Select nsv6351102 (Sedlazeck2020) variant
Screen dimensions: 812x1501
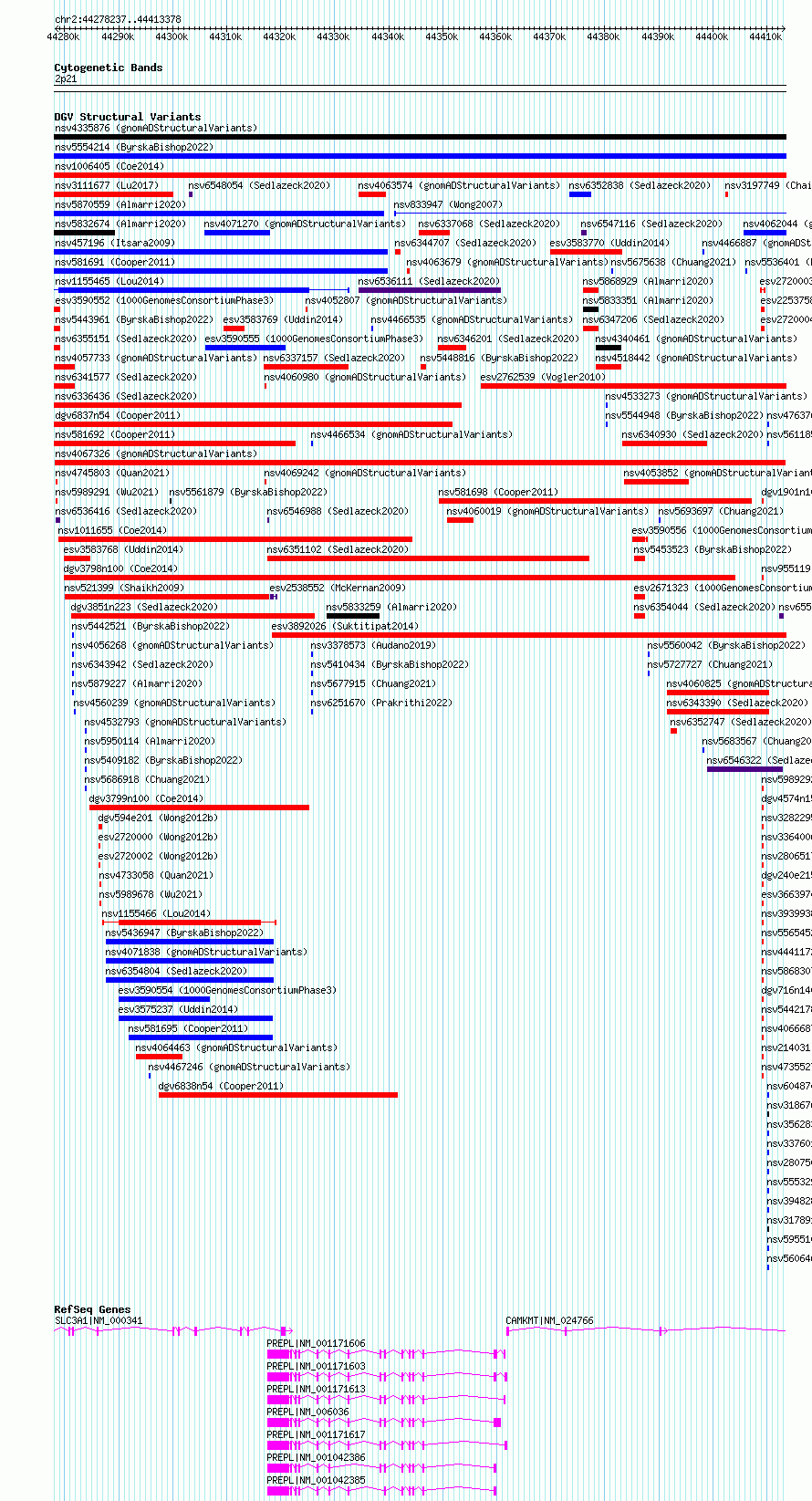338,549
